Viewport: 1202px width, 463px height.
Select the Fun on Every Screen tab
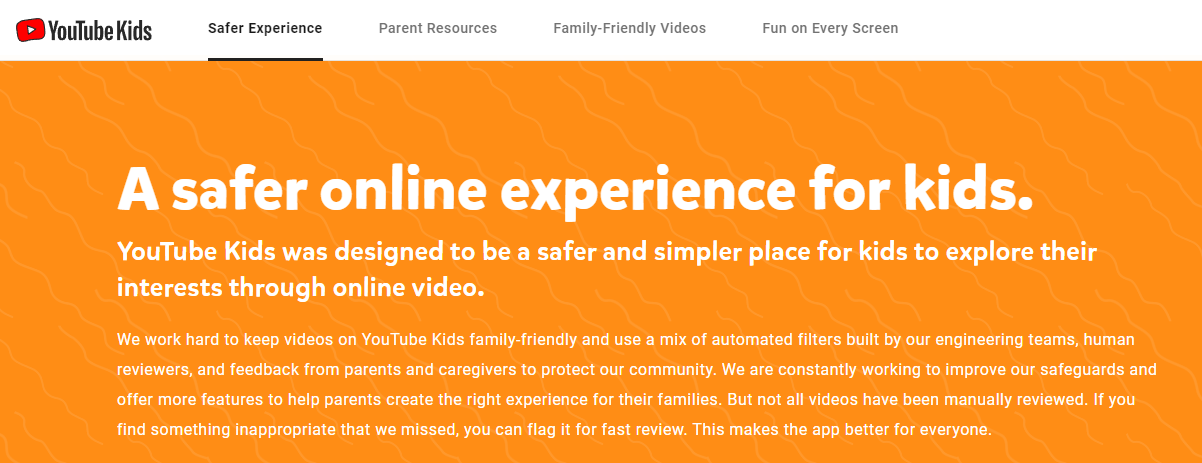tap(830, 28)
